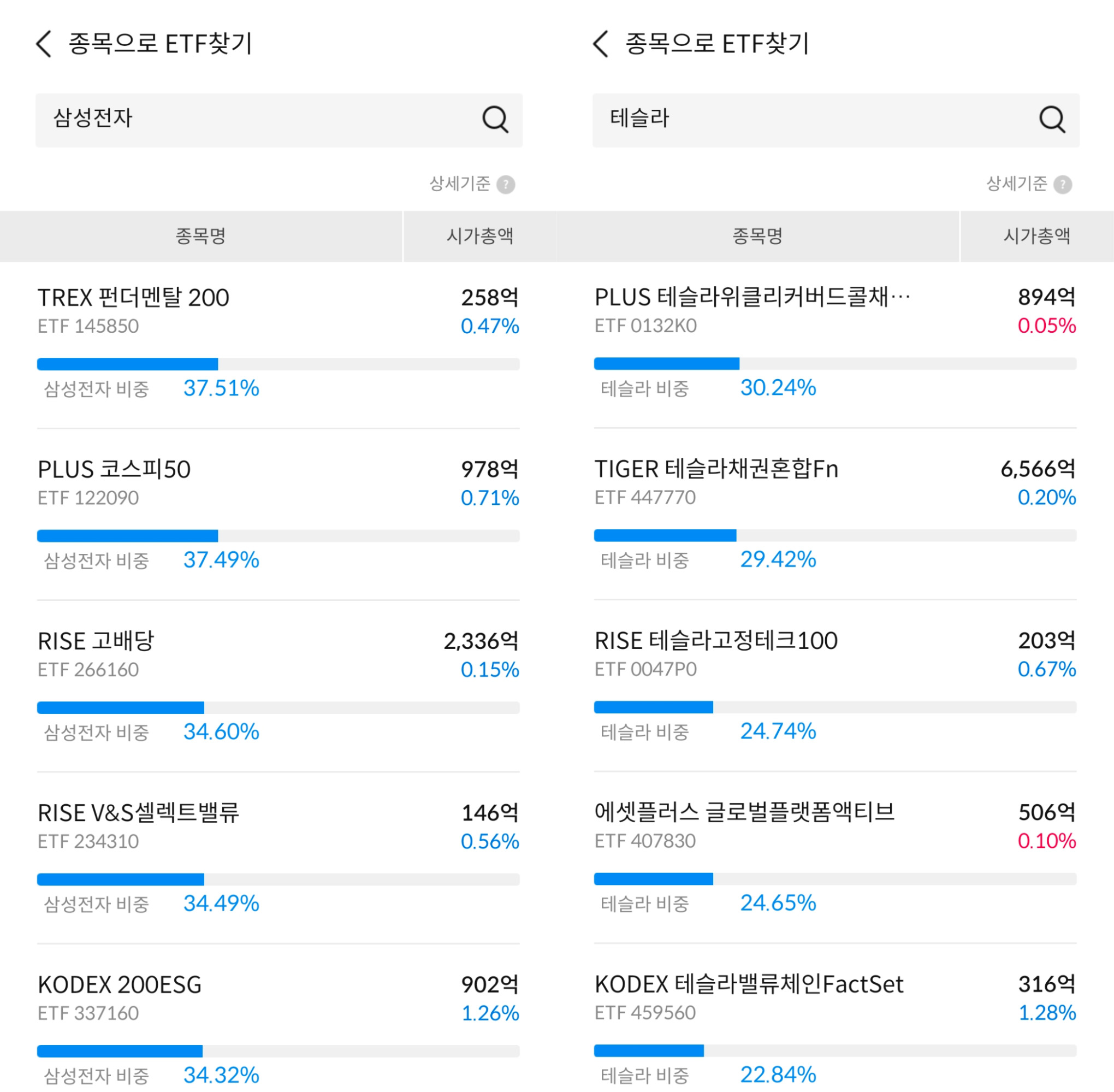Click back arrow on the Tesla ETF screen
The height and width of the screenshot is (1092, 1114).
600,44
